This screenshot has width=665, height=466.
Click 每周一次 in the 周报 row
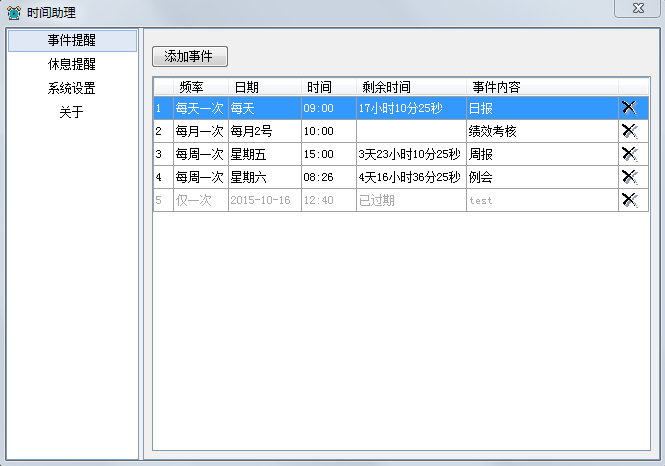(x=201, y=154)
